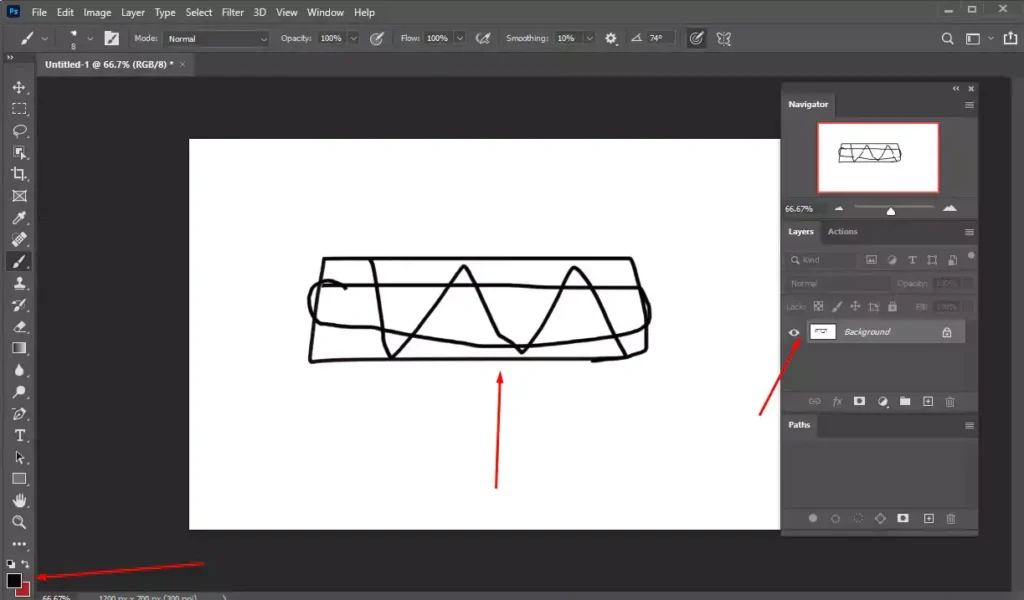Create a new layer
Image resolution: width=1024 pixels, height=600 pixels.
tap(927, 401)
